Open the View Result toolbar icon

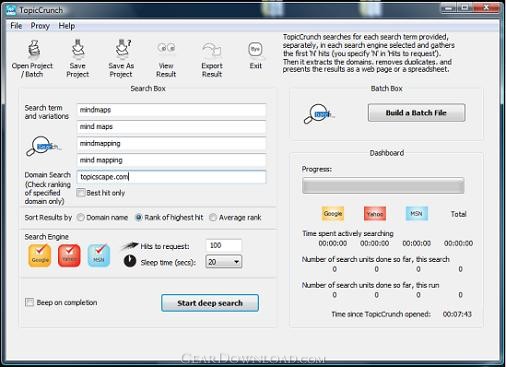[x=166, y=49]
